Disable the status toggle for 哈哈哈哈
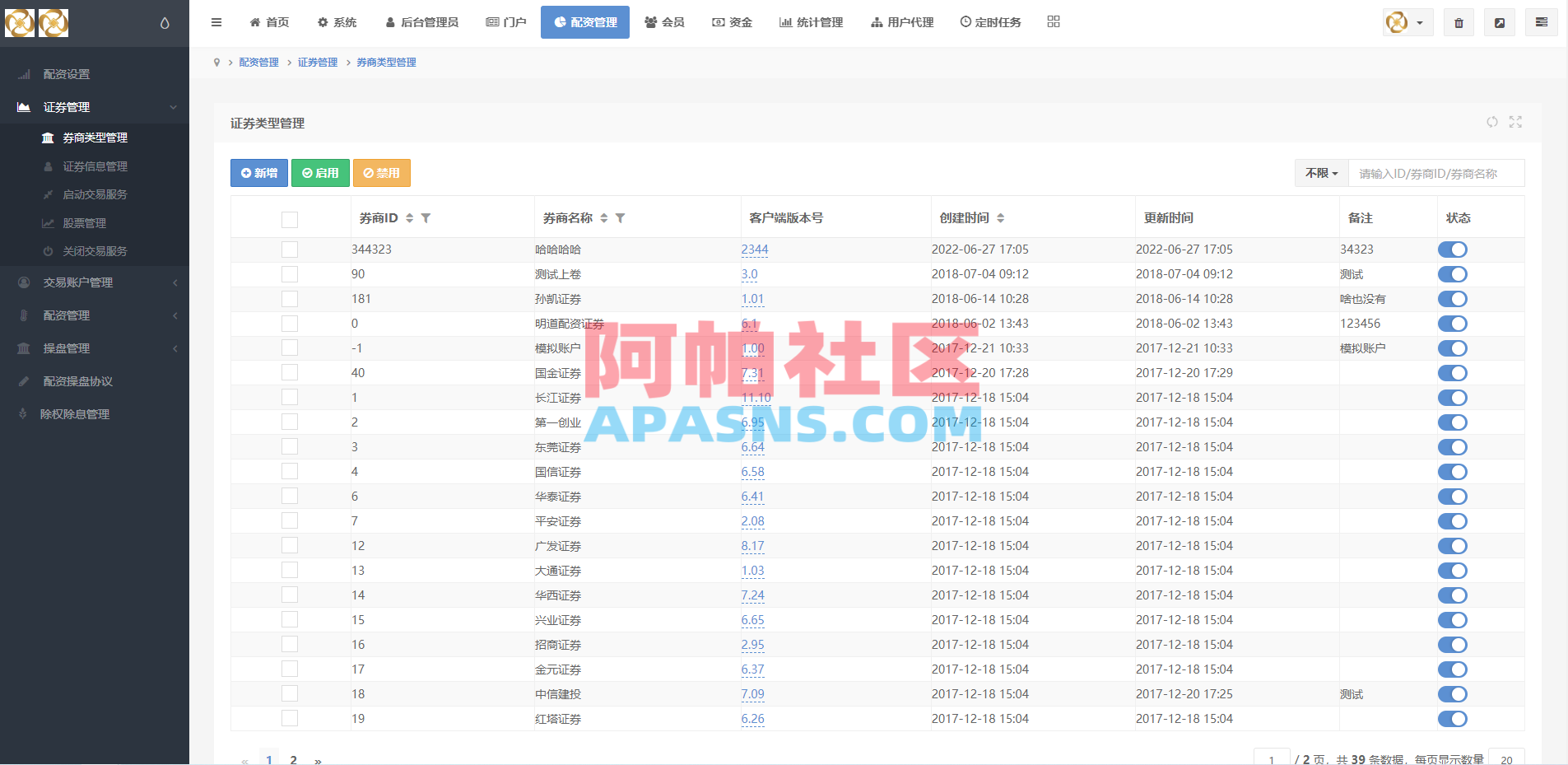Image resolution: width=1568 pixels, height=765 pixels. tap(1453, 249)
